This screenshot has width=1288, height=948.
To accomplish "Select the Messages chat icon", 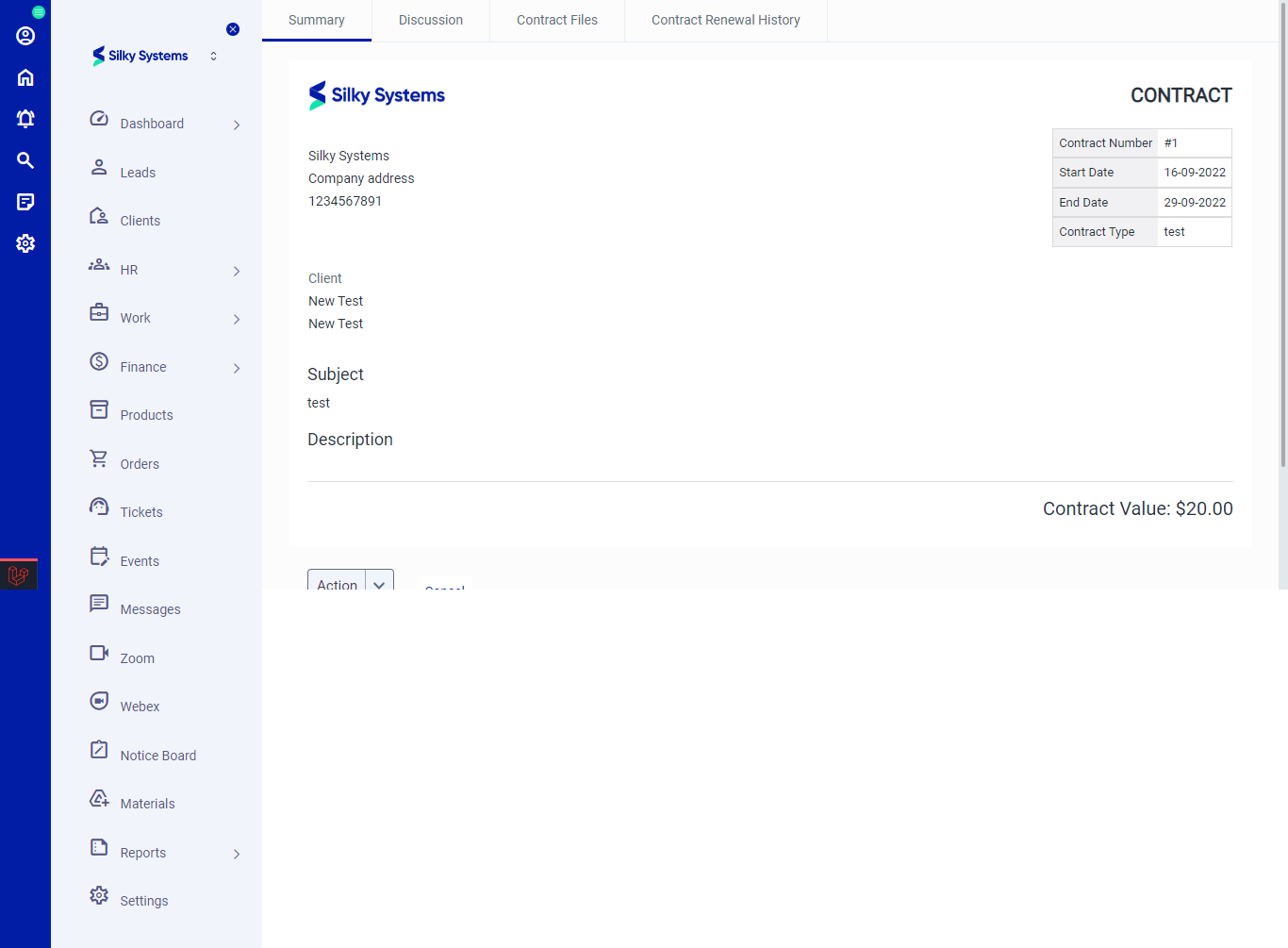I will 99,603.
